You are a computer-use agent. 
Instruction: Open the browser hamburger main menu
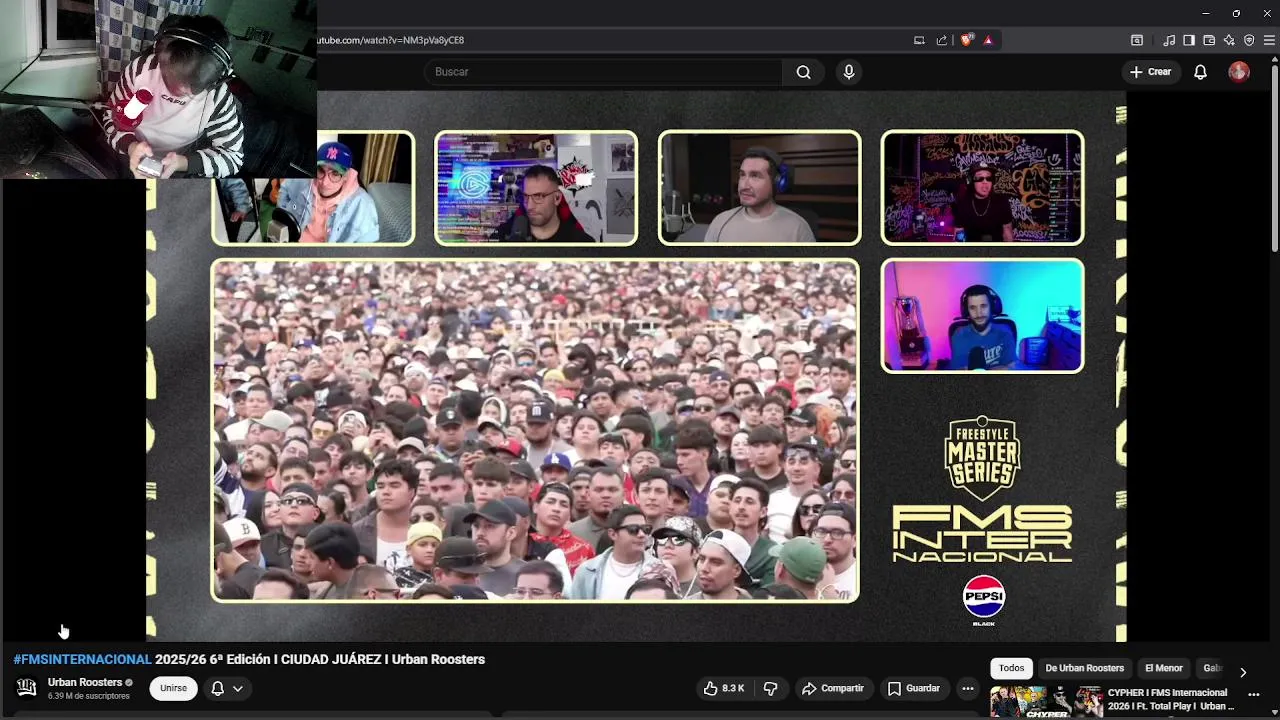coord(1270,40)
